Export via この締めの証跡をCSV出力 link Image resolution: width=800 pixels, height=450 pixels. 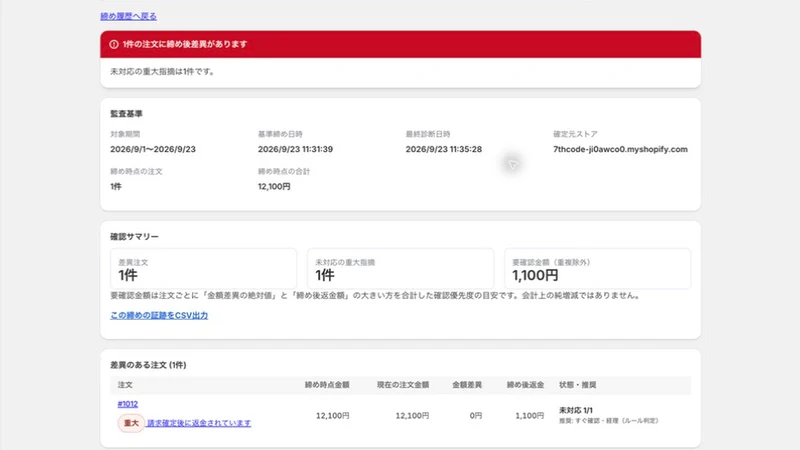(x=159, y=316)
